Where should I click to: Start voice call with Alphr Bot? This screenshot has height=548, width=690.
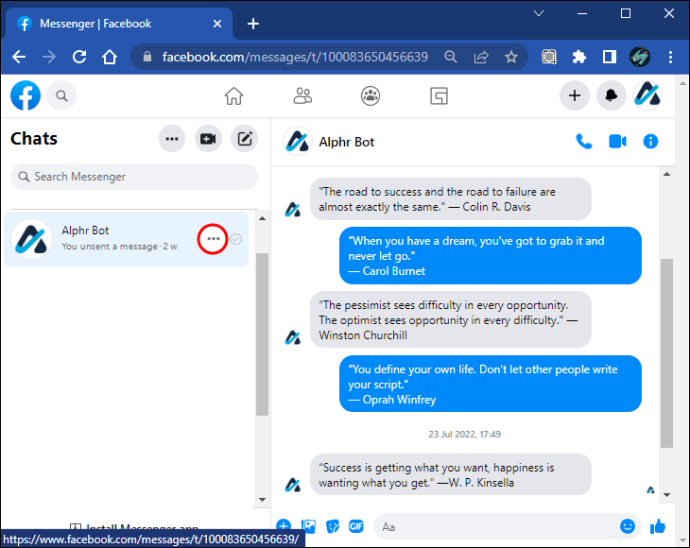pos(584,142)
